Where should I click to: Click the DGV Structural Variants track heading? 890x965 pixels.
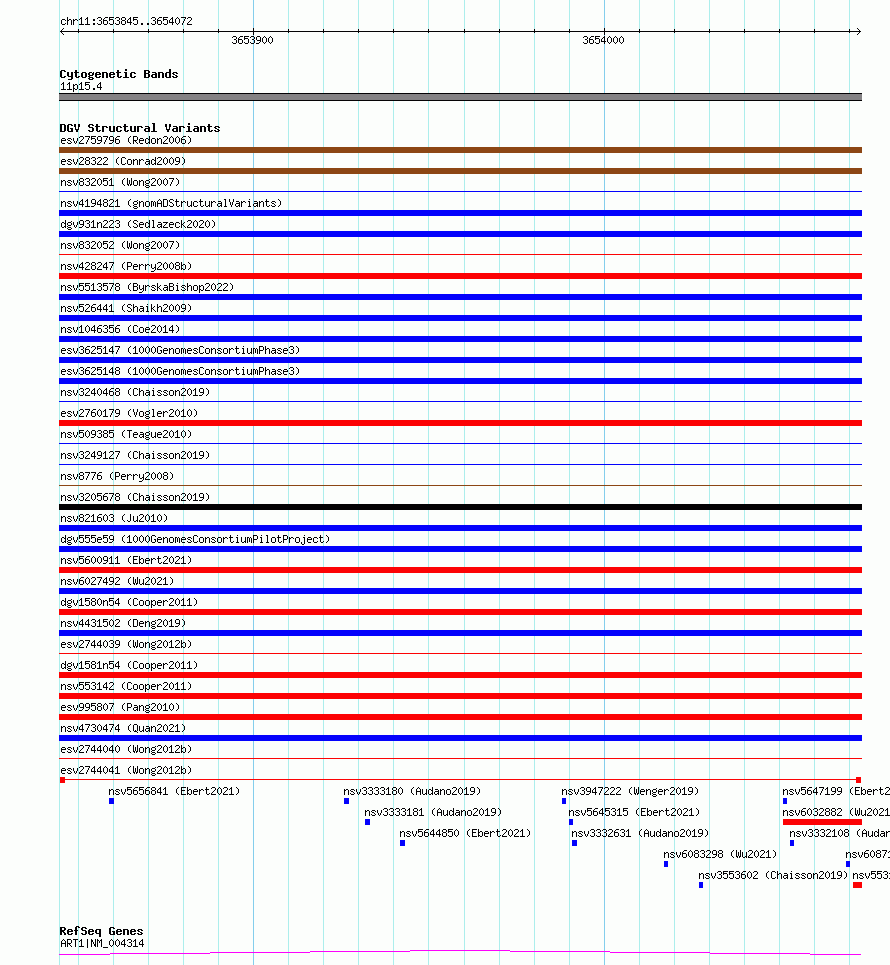[140, 128]
